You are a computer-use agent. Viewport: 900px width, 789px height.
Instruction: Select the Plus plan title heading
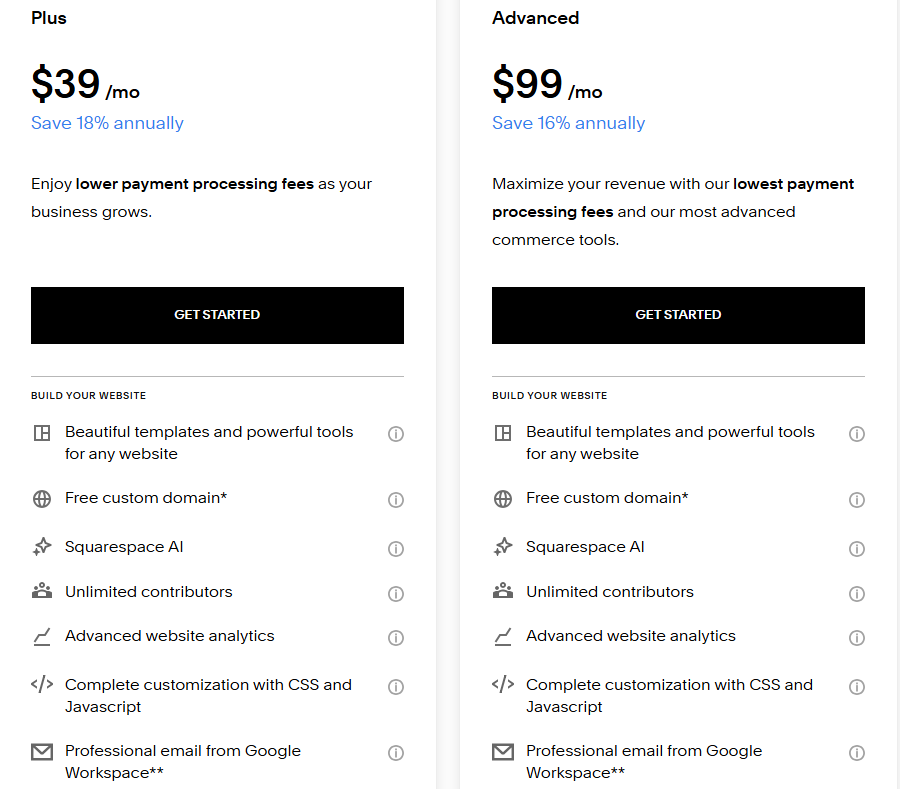pyautogui.click(x=48, y=17)
